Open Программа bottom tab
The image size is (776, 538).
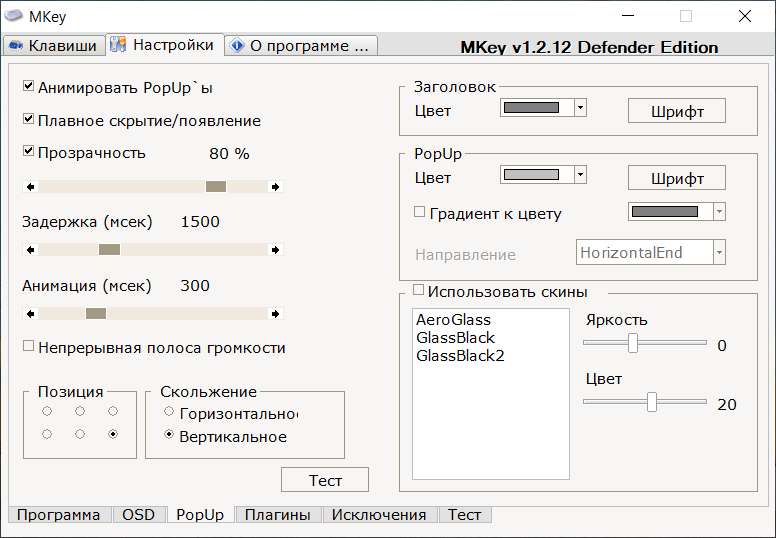[x=58, y=515]
